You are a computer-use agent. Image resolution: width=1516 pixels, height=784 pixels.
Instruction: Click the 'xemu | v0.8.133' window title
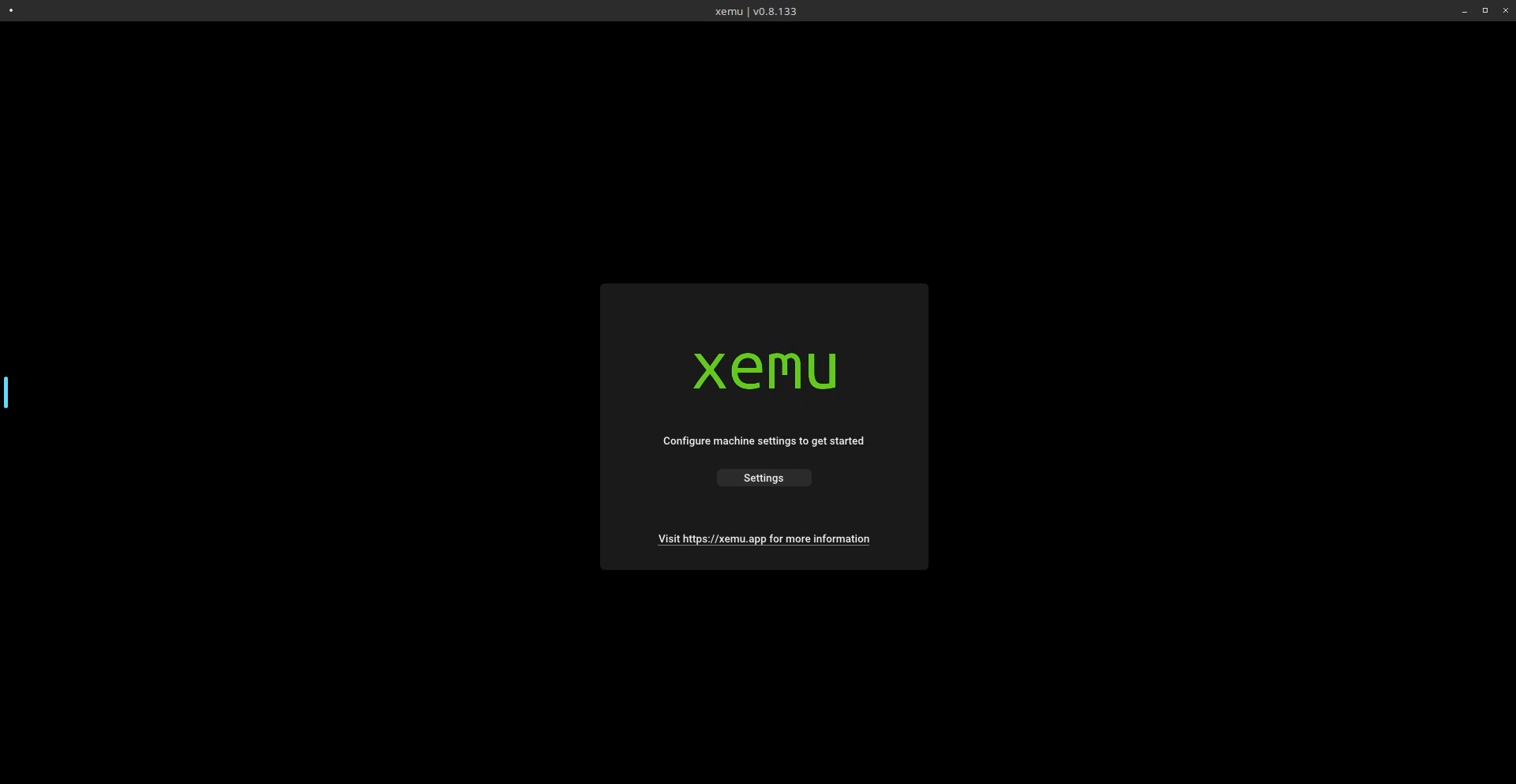[x=755, y=11]
